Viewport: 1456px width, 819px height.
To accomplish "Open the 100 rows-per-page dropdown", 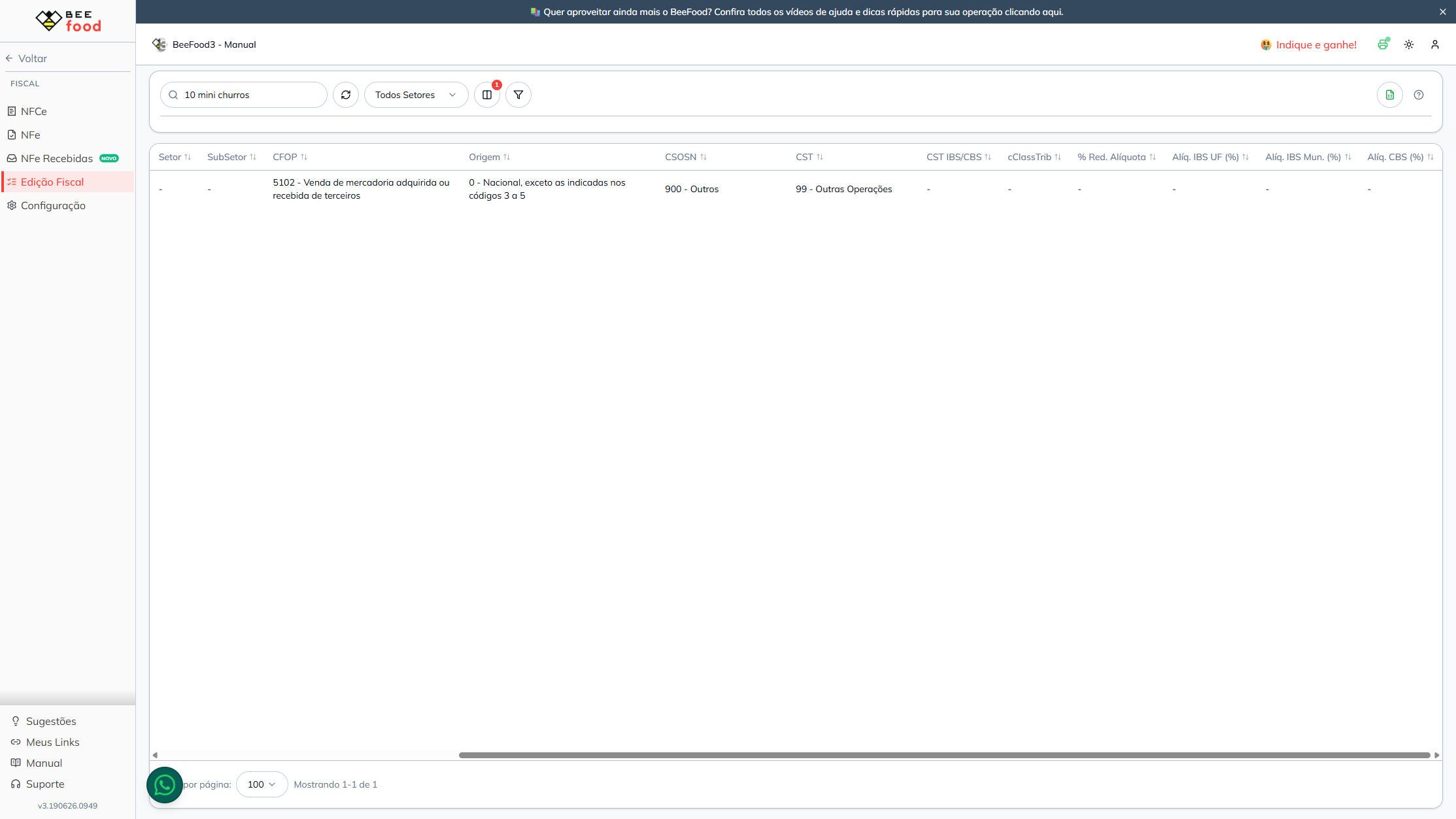I will [262, 784].
